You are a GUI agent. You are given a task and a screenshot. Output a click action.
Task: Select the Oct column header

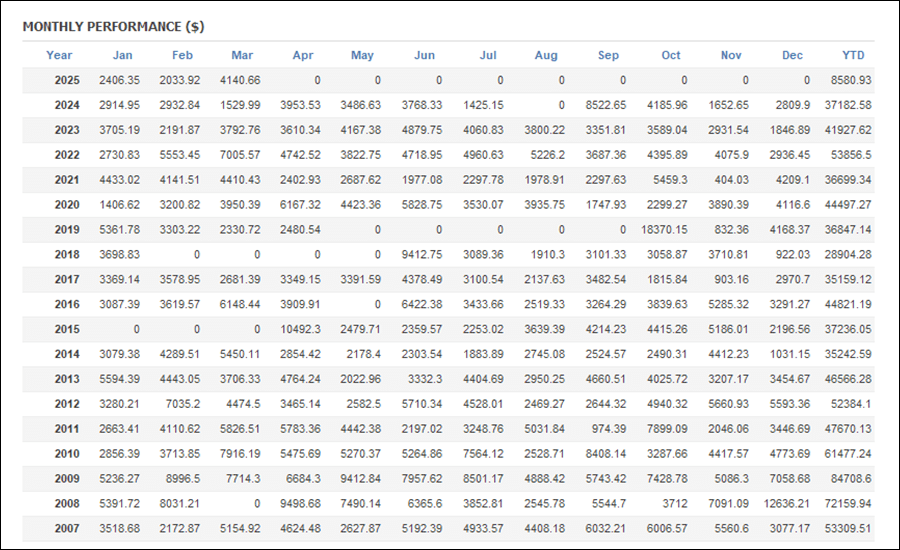[671, 55]
